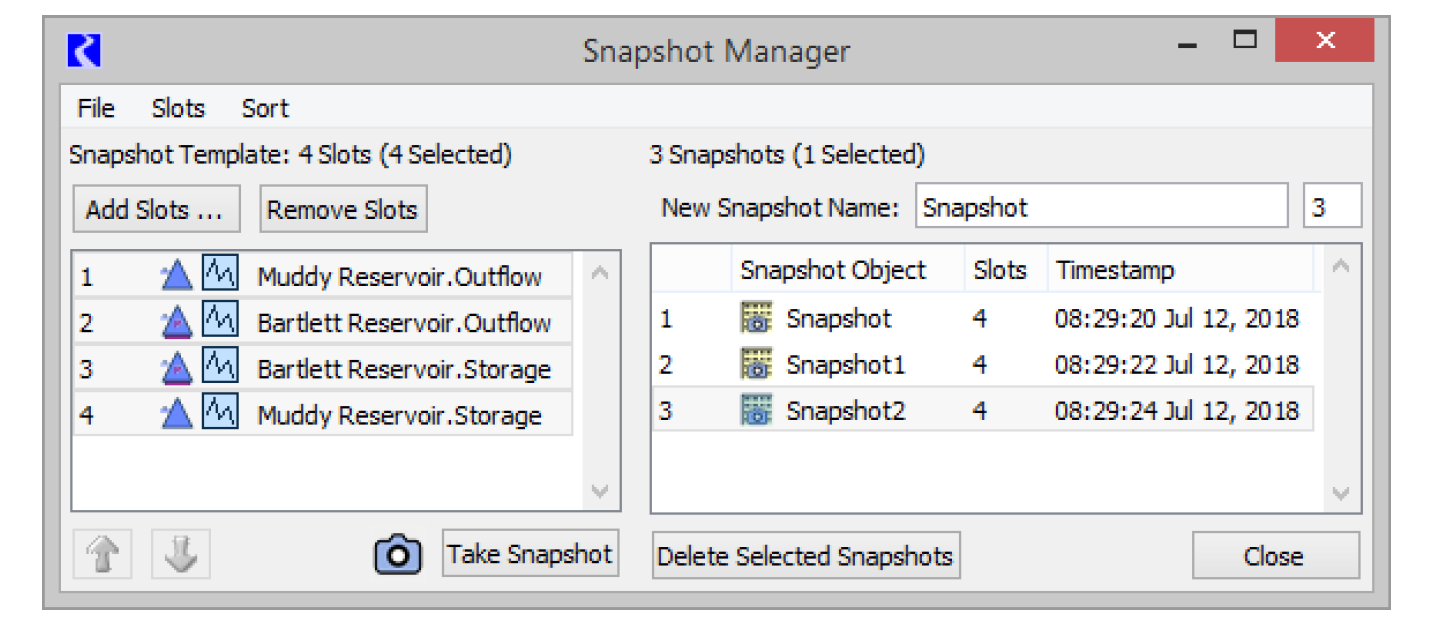Click series slot icon for Bartlett Reservoir.Storage
Image resolution: width=1442 pixels, height=625 pixels.
coord(220,369)
